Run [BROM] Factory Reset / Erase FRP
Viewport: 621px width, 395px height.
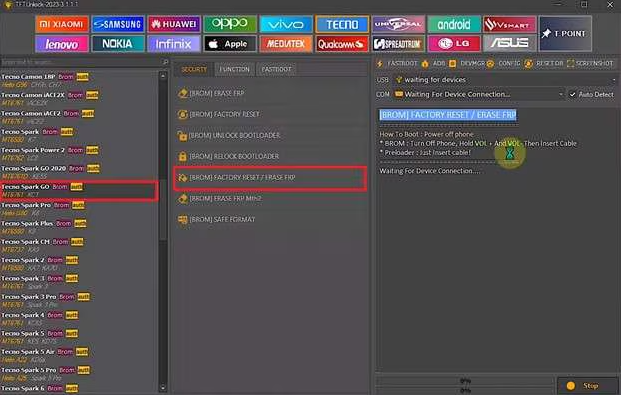click(x=270, y=177)
